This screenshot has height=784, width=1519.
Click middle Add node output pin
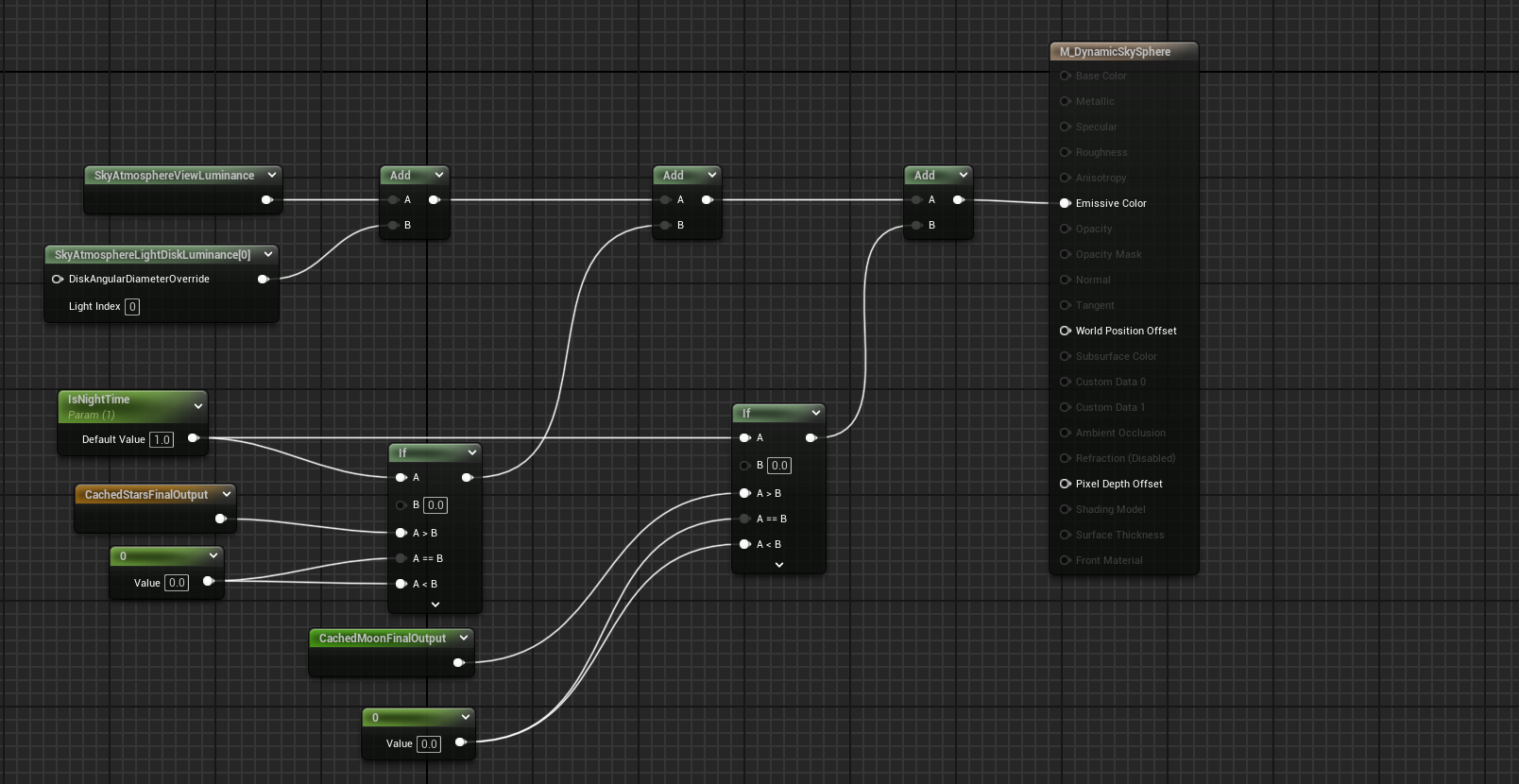[708, 199]
